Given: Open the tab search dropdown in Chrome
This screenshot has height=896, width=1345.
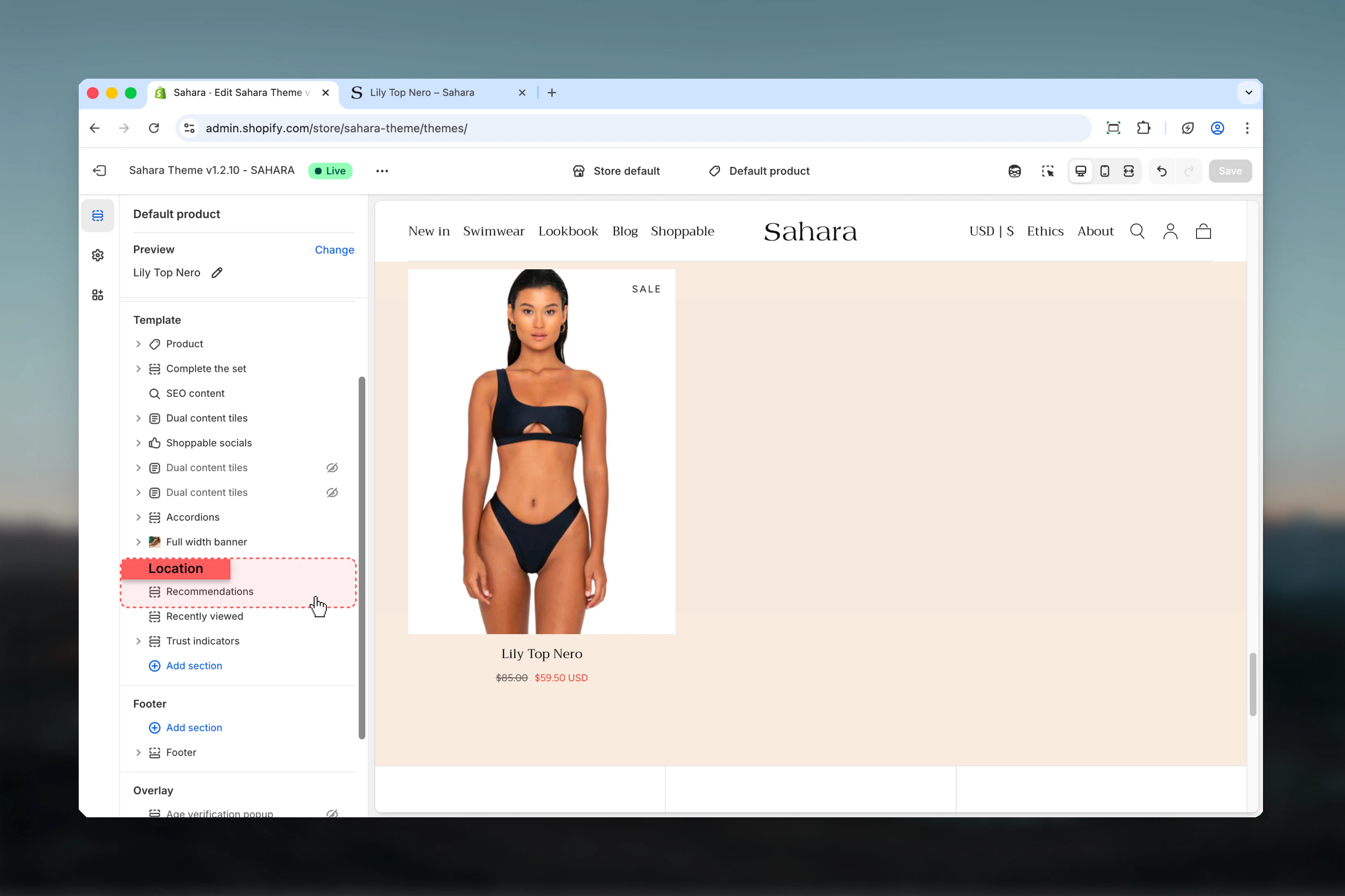Looking at the screenshot, I should [1248, 93].
